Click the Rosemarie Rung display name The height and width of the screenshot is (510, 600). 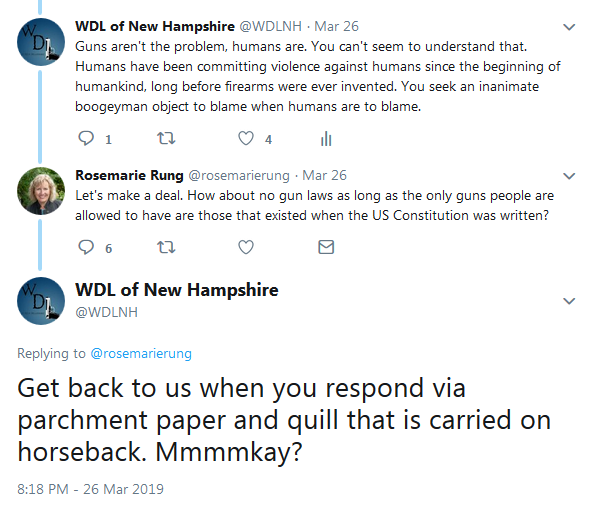(129, 174)
